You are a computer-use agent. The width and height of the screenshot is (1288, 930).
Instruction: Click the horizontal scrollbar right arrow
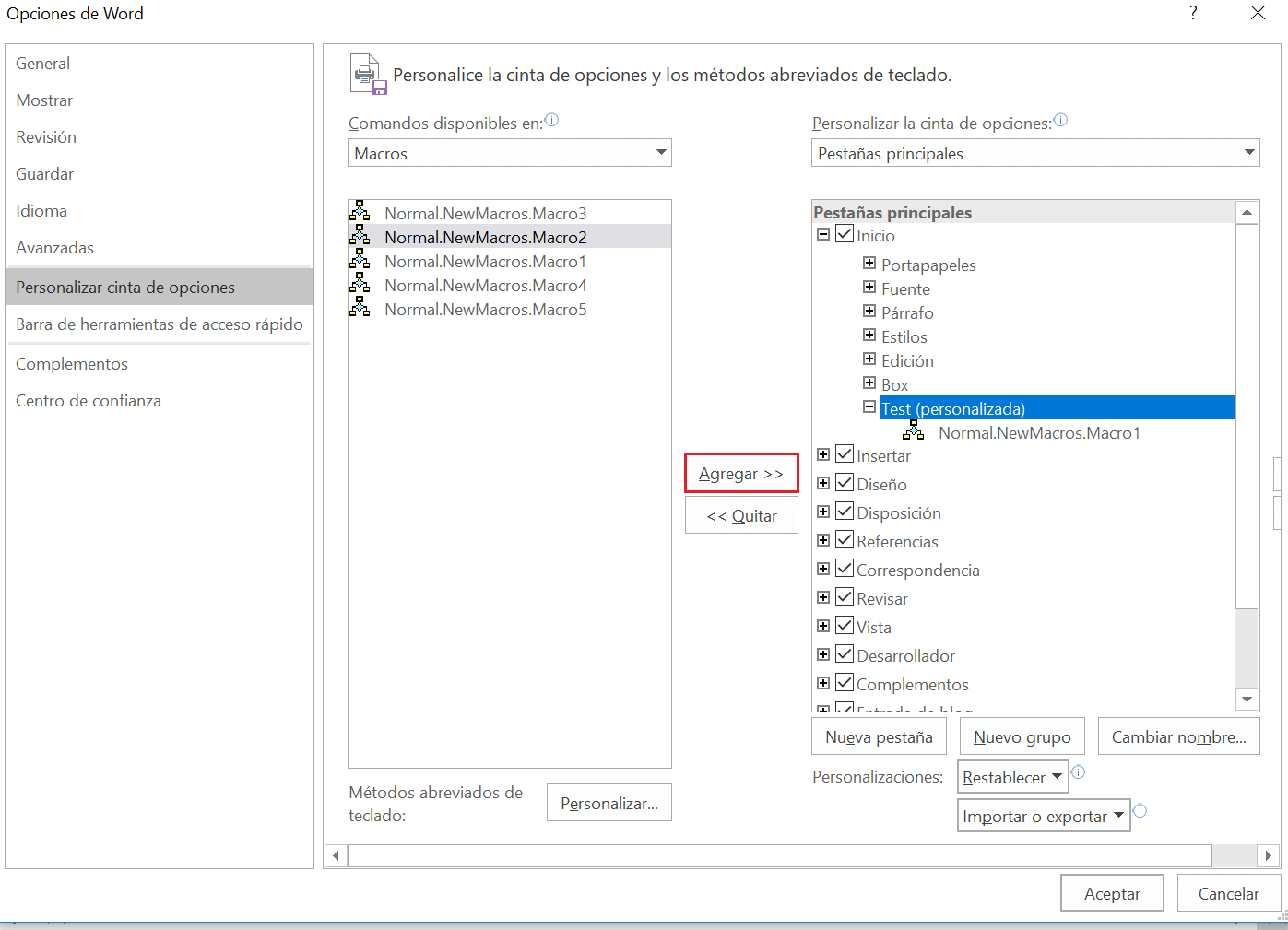[1269, 855]
